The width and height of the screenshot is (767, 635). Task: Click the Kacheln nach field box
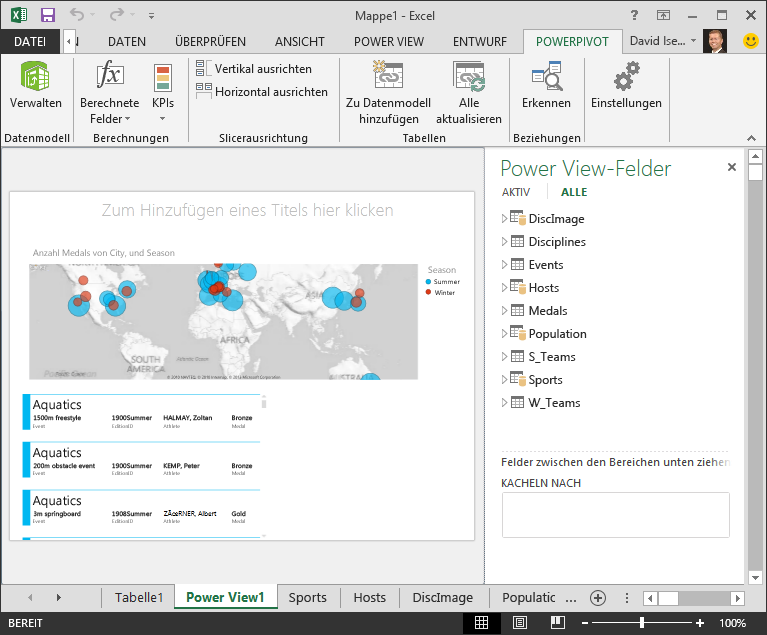pyautogui.click(x=615, y=515)
